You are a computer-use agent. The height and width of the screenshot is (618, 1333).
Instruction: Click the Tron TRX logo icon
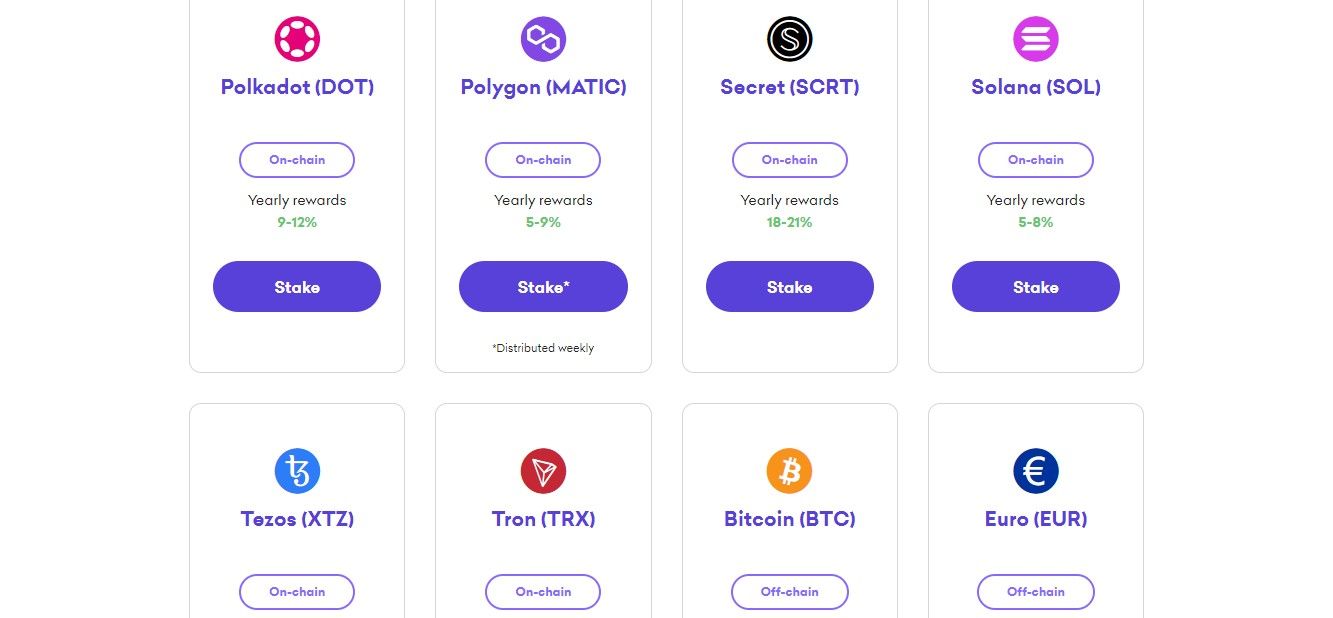[543, 471]
